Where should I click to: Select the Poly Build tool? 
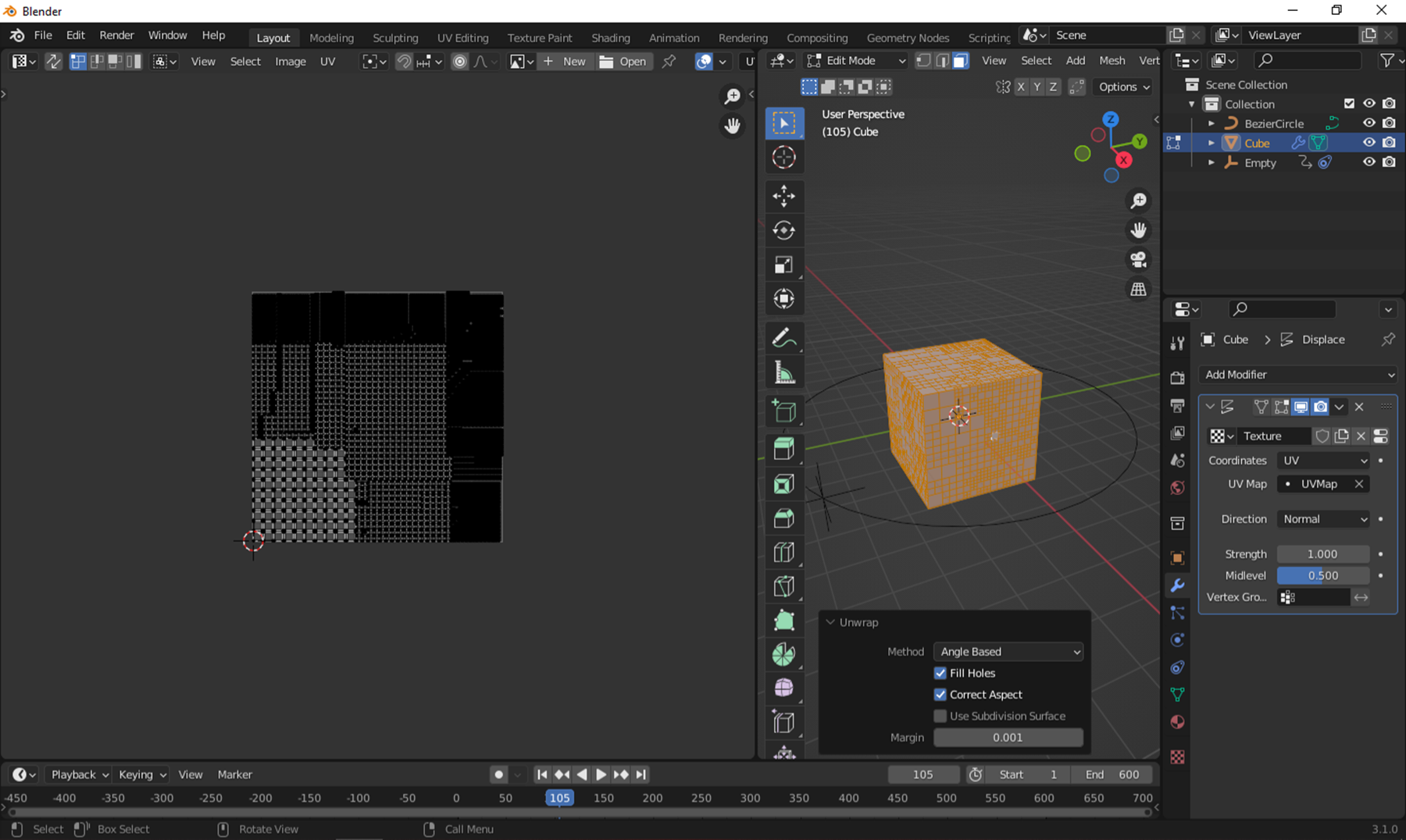pos(783,621)
